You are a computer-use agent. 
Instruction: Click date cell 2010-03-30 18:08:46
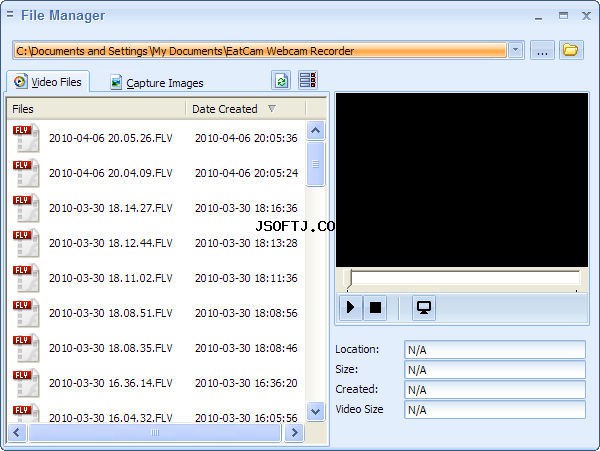[x=246, y=348]
